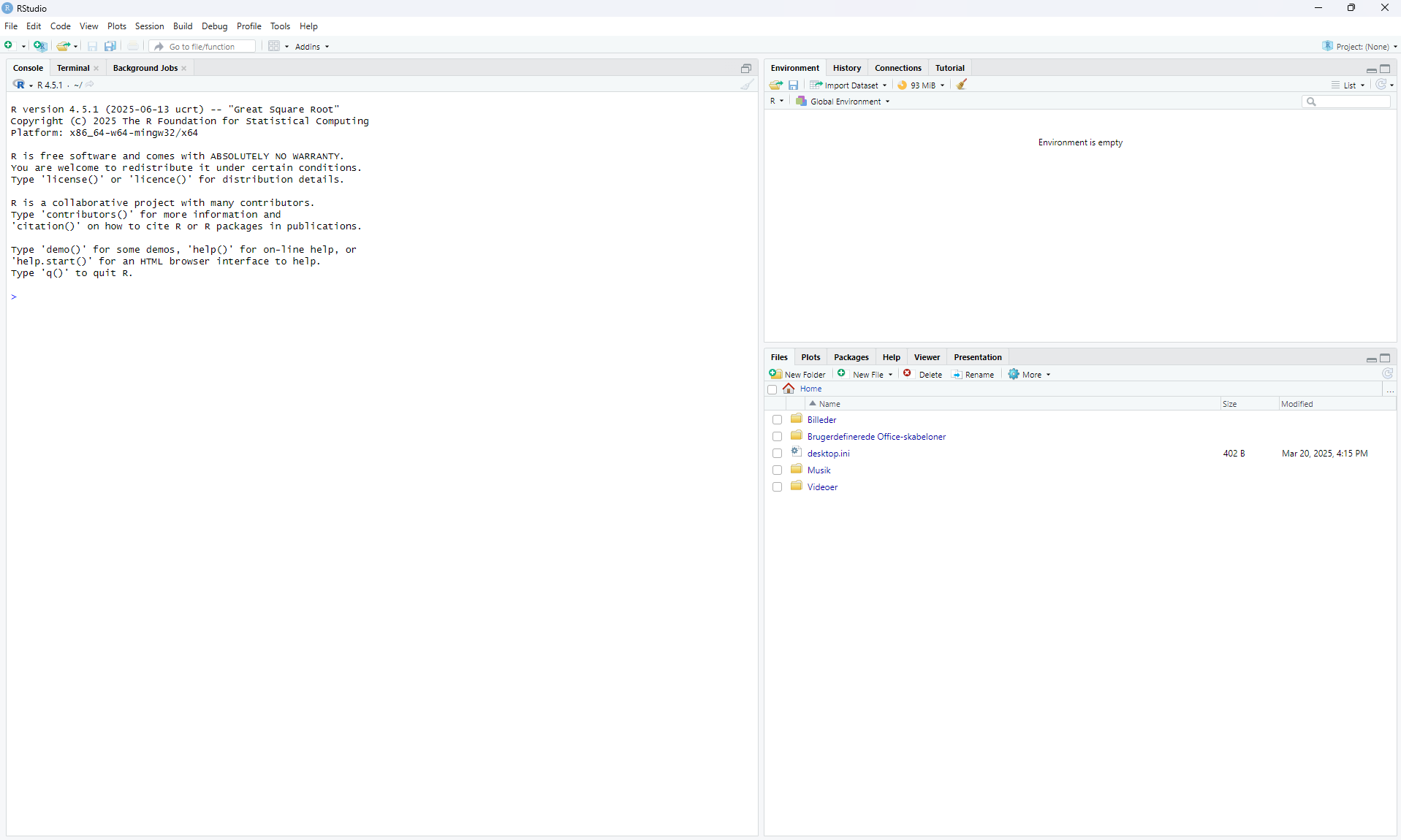Click the Open File folder icon
The image size is (1401, 840).
64,46
